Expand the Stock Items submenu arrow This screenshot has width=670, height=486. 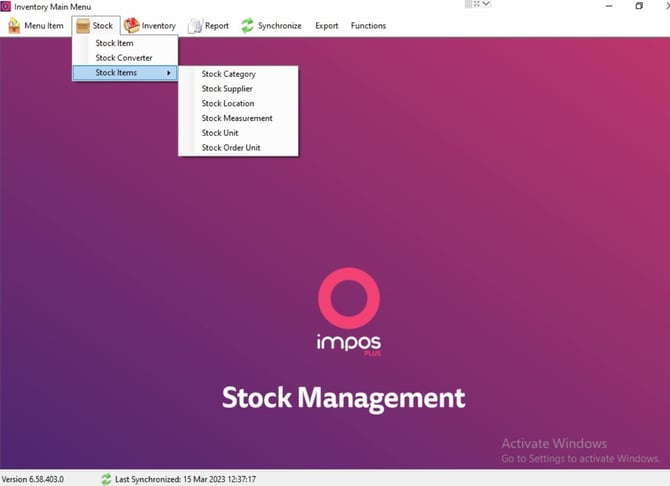coord(169,73)
